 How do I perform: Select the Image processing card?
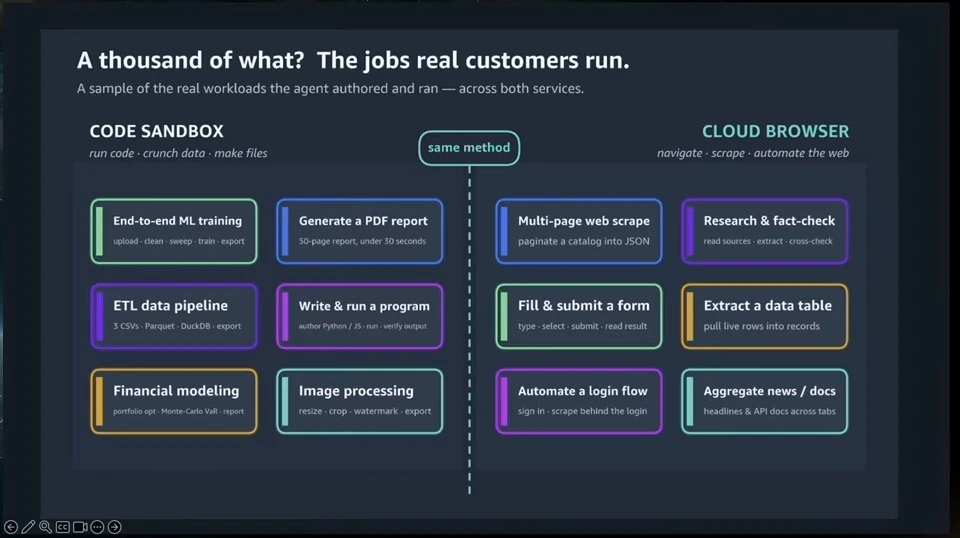(359, 401)
